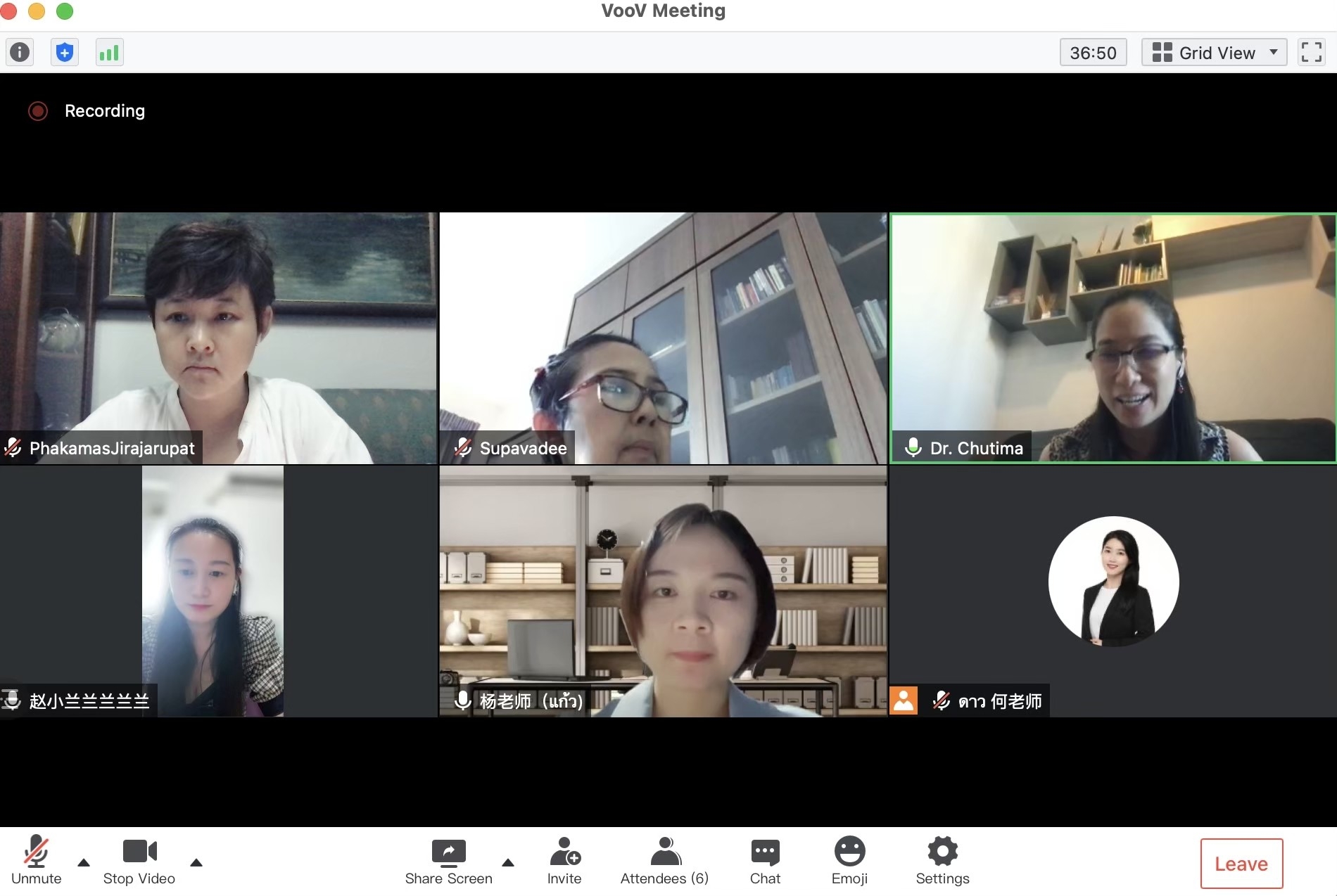This screenshot has height=896, width=1337.
Task: Select 杨老师 (แก้ว) video tile
Action: pos(663,591)
